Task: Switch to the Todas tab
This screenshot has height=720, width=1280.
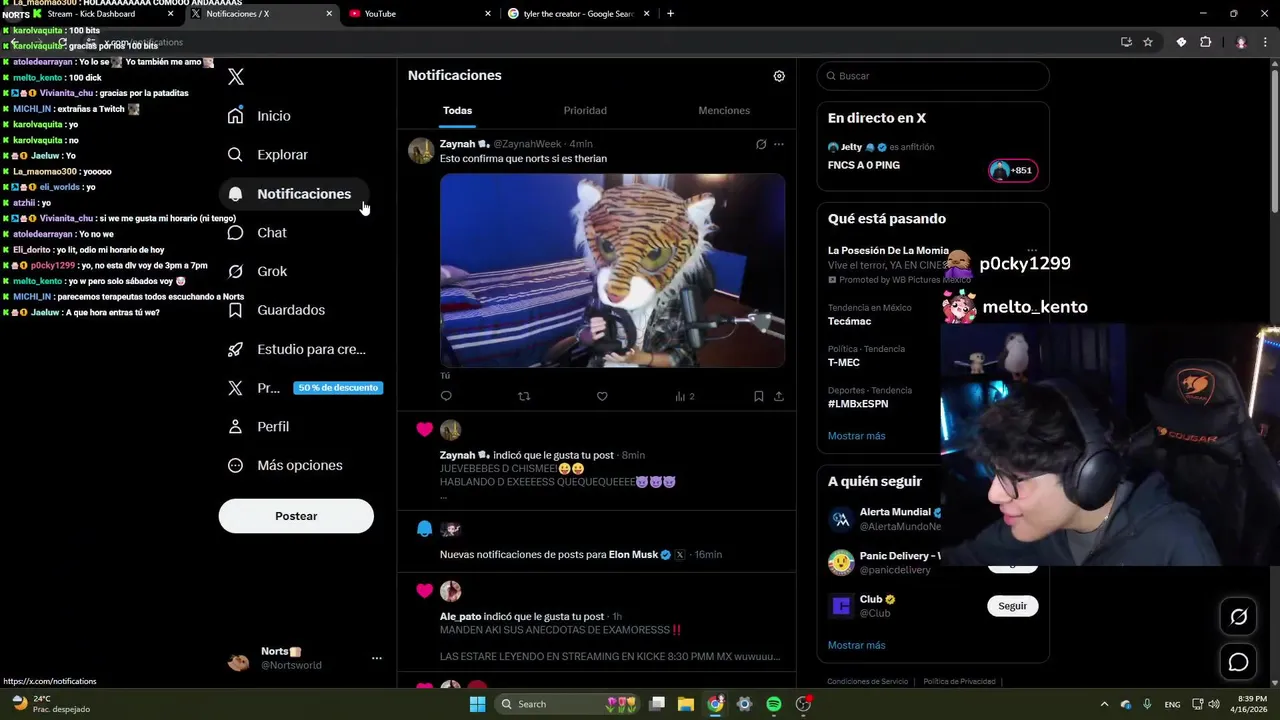Action: click(457, 111)
